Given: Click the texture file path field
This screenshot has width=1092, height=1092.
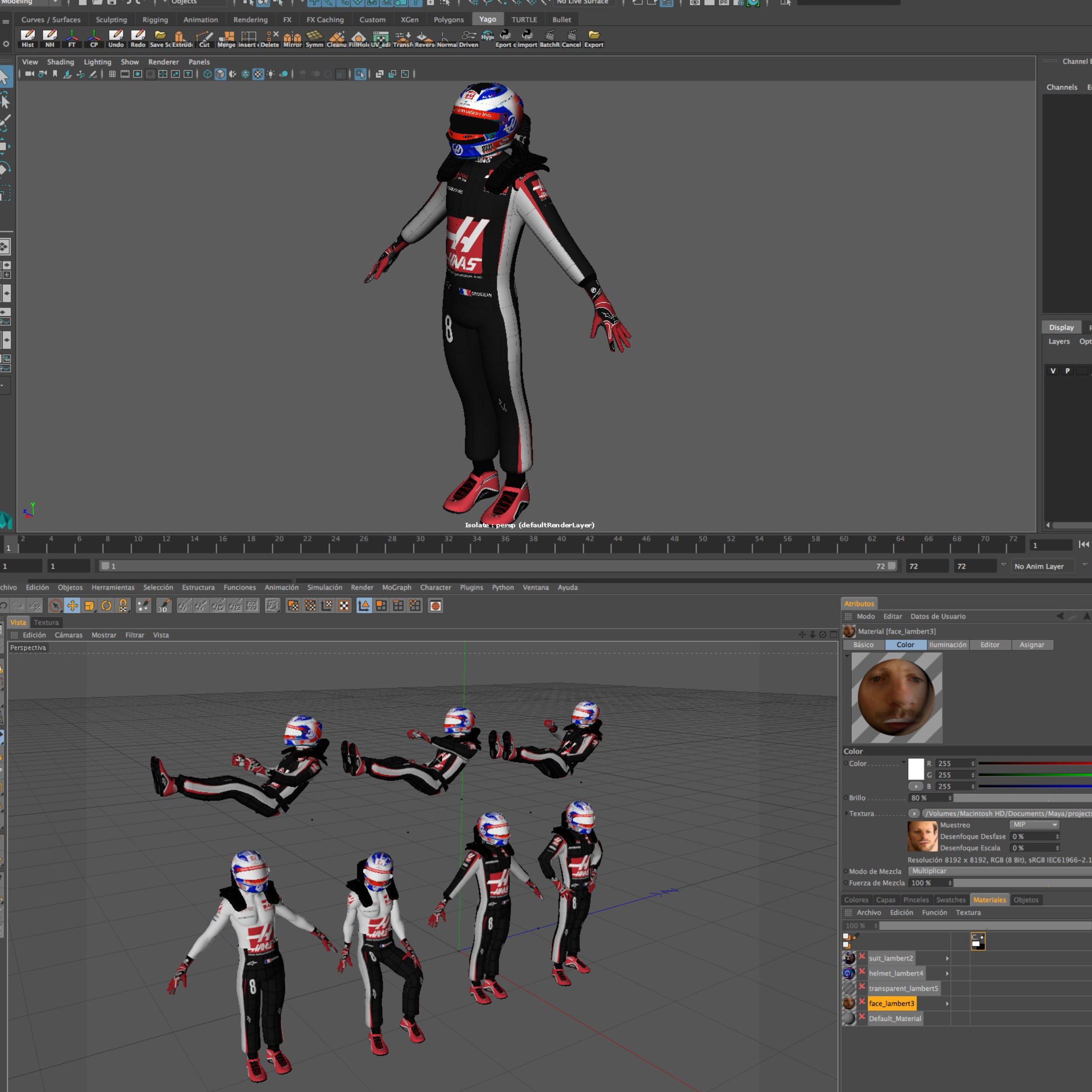Looking at the screenshot, I should pos(1007,813).
